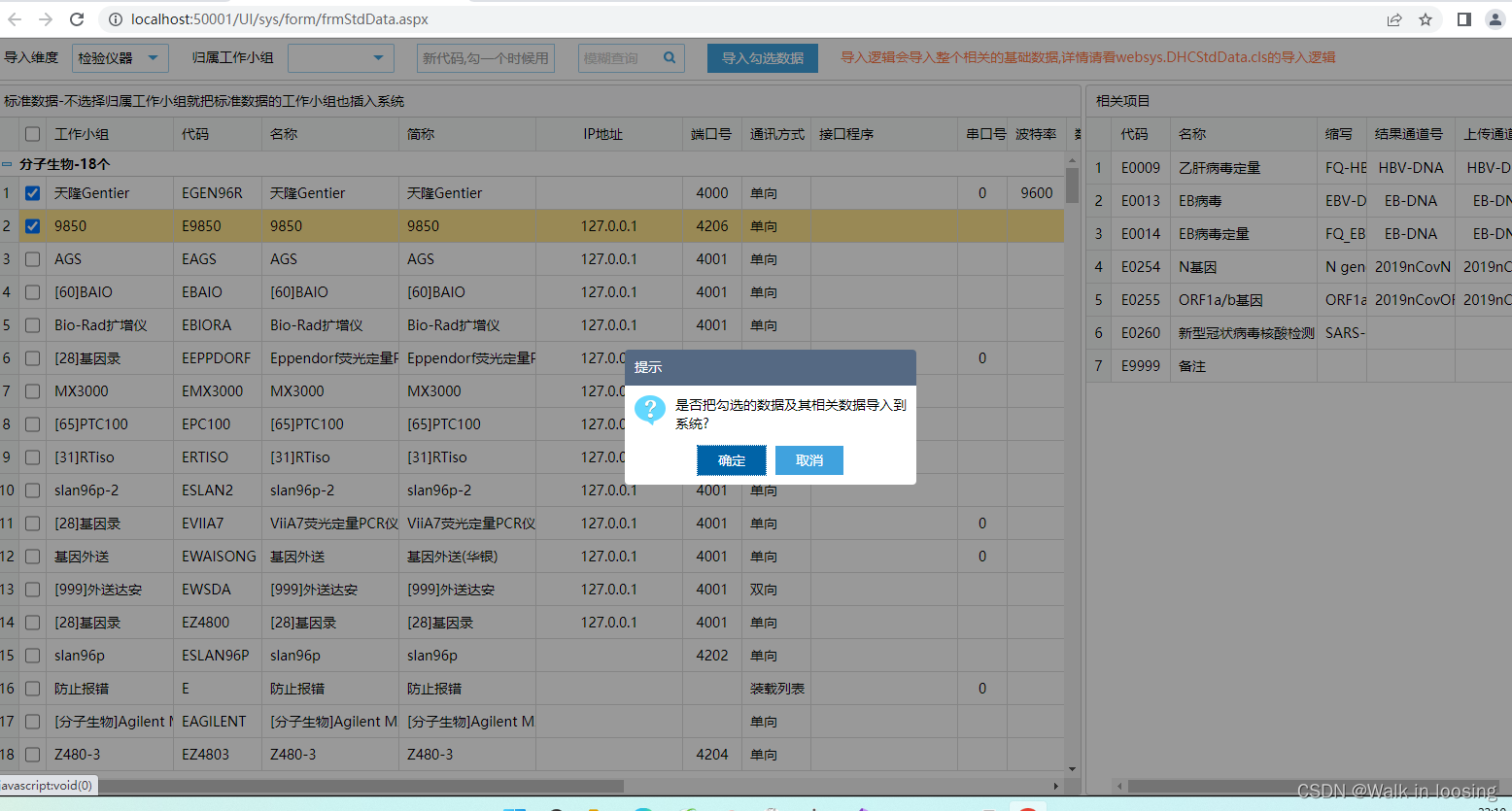
Task: Uncheck the 天隆Gentier row checkbox
Action: [33, 193]
